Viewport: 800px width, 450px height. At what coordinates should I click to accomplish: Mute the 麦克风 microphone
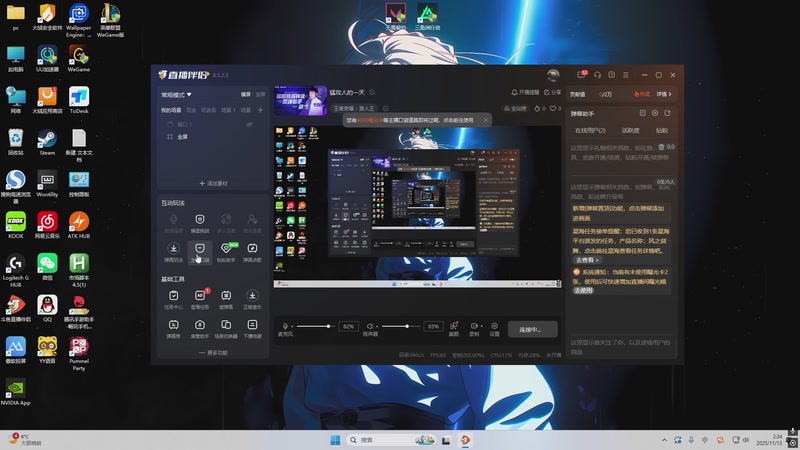point(285,326)
